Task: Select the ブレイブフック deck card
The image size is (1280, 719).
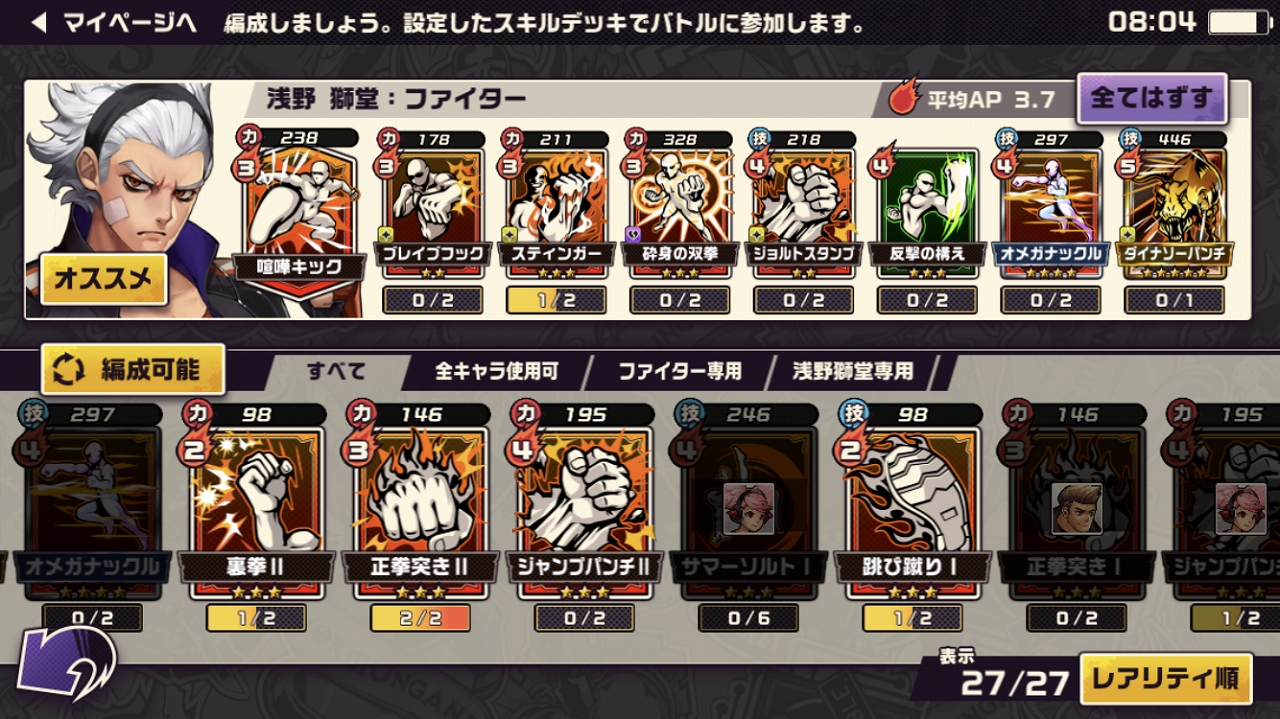Action: pos(432,205)
